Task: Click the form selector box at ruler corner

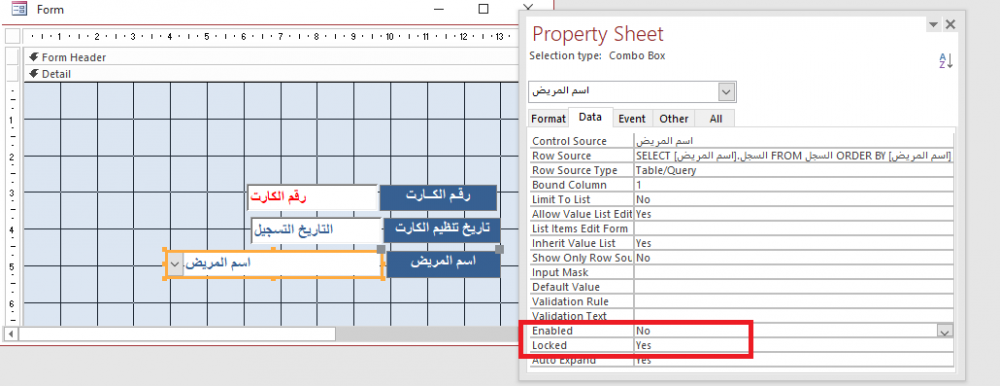Action: coord(13,36)
